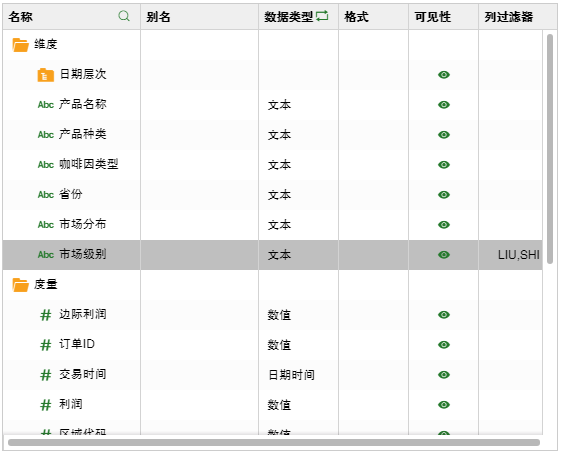Click the # icon of 边际利润

[46, 315]
